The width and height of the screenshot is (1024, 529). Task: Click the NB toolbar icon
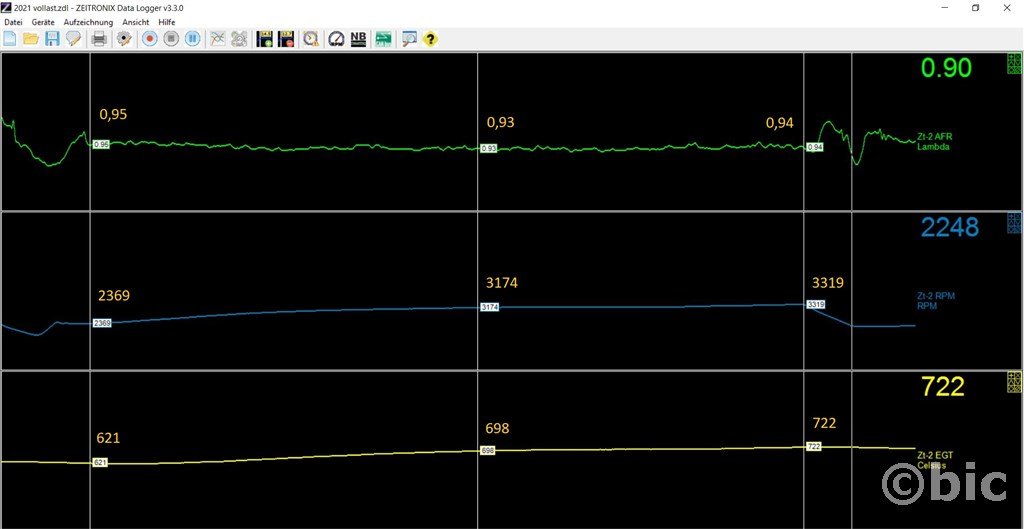[358, 39]
